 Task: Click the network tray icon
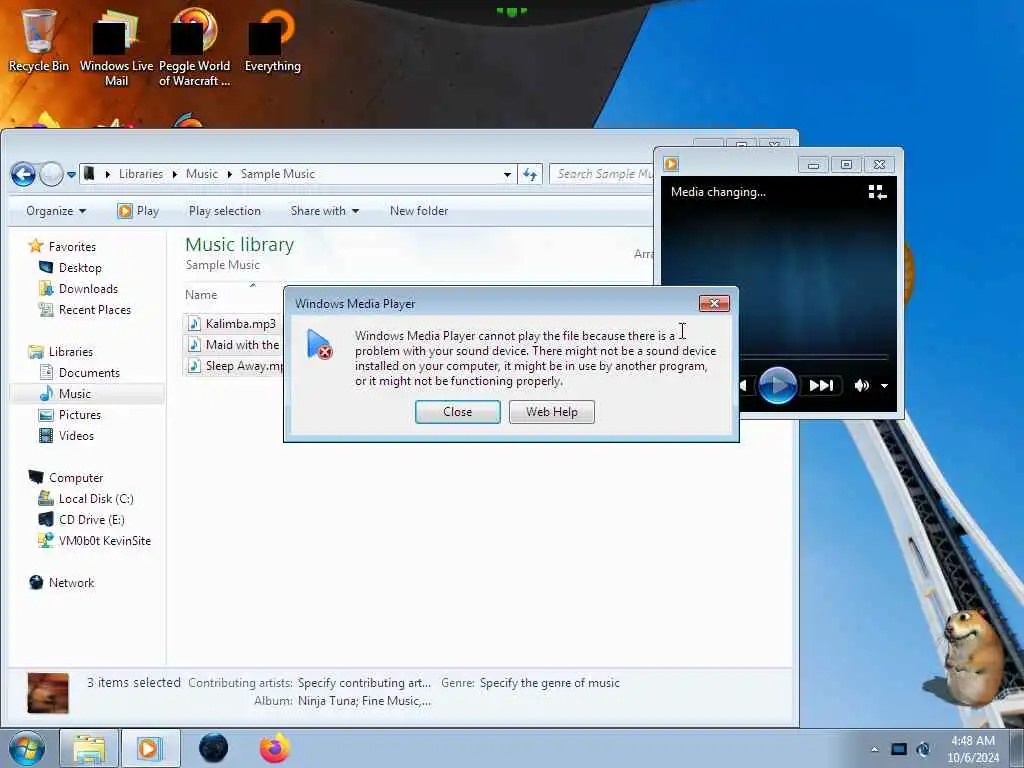[899, 750]
